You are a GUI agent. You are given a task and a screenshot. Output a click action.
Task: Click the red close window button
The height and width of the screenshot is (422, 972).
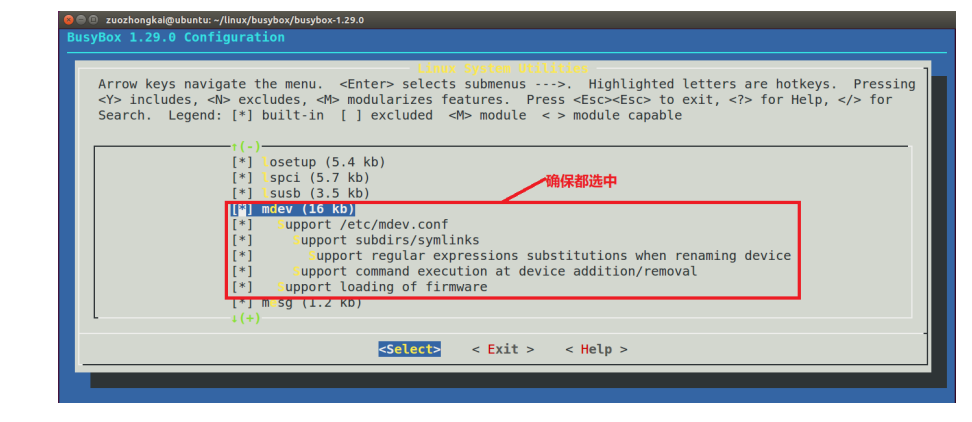(x=69, y=20)
